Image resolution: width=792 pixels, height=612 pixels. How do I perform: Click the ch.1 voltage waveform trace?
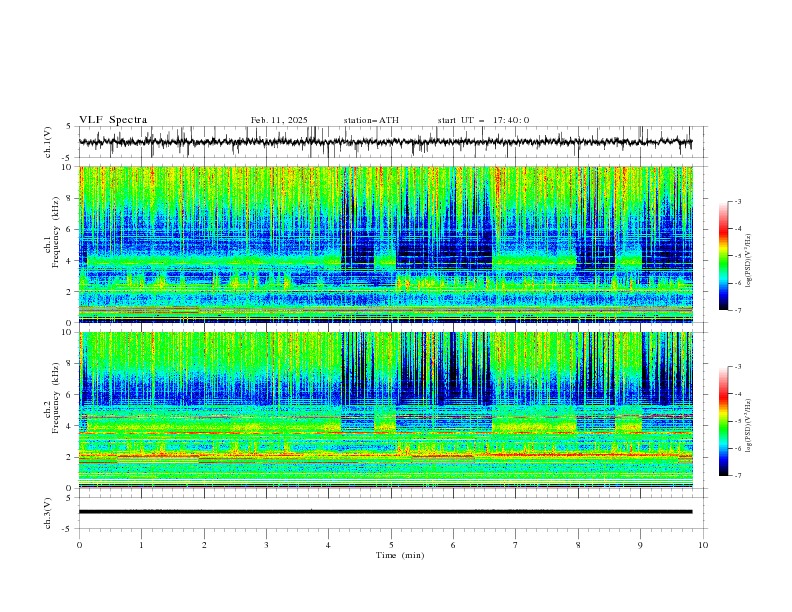[385, 142]
